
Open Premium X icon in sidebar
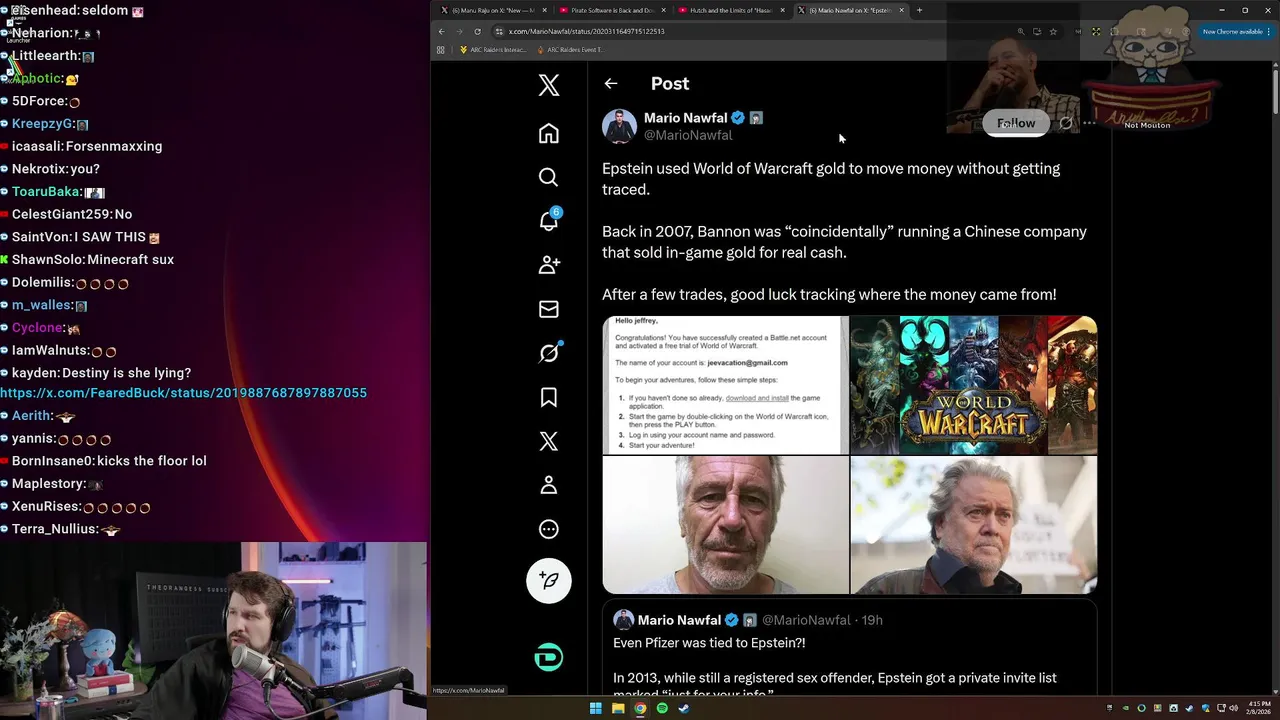548,441
